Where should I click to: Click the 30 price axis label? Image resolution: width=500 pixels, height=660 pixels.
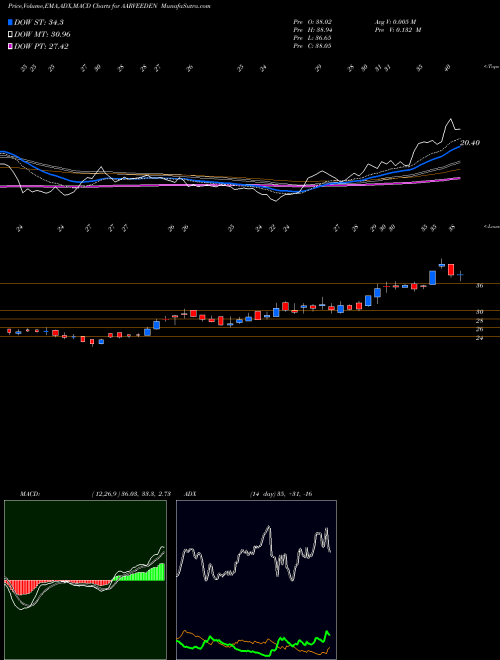point(479,312)
